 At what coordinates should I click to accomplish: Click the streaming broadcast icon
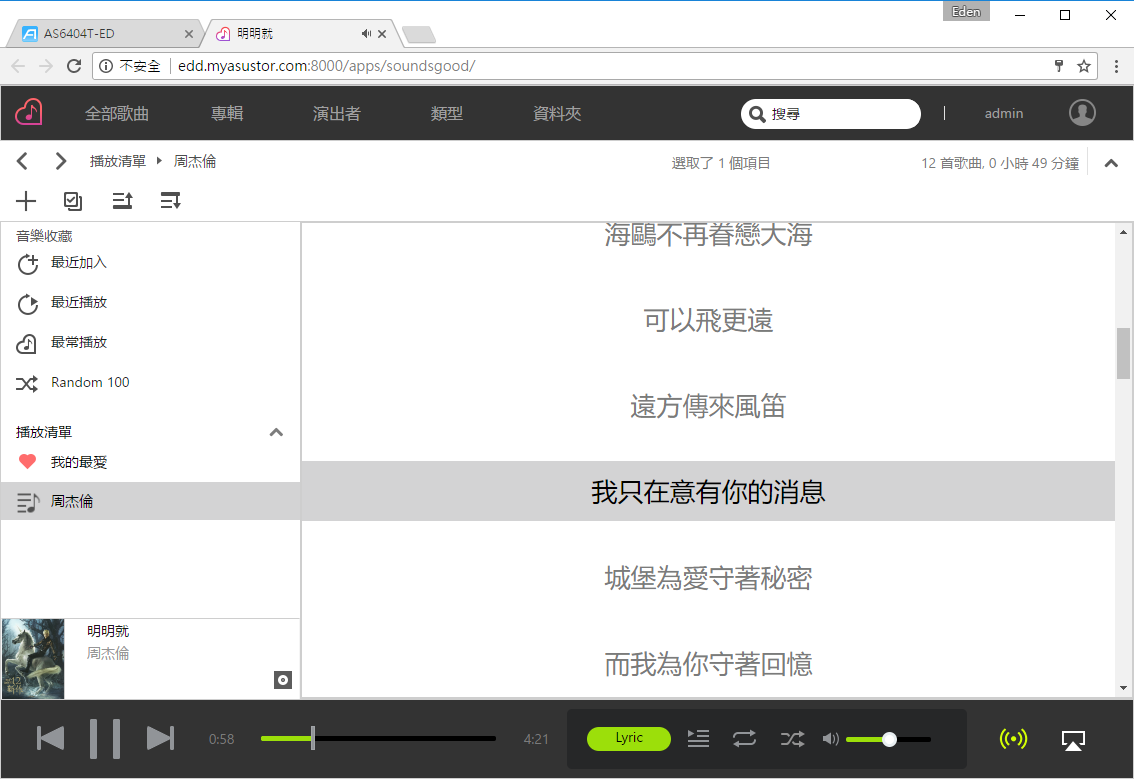coord(1012,738)
